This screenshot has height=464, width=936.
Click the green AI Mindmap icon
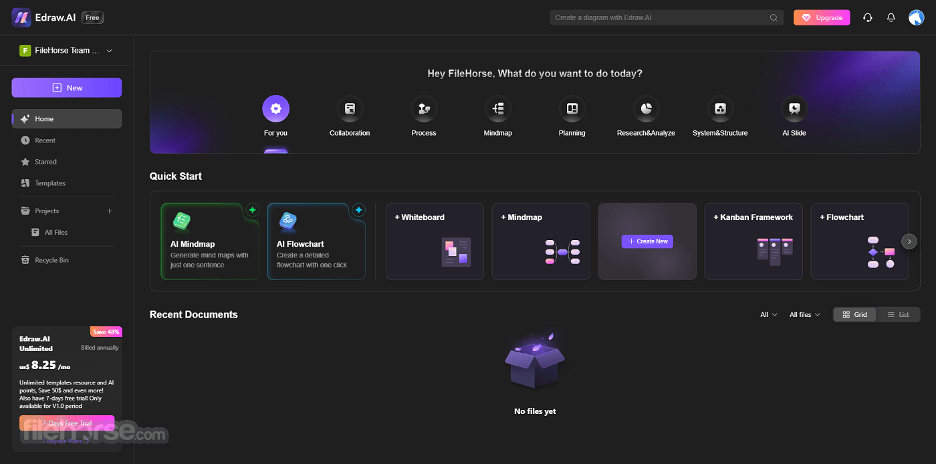tap(181, 222)
